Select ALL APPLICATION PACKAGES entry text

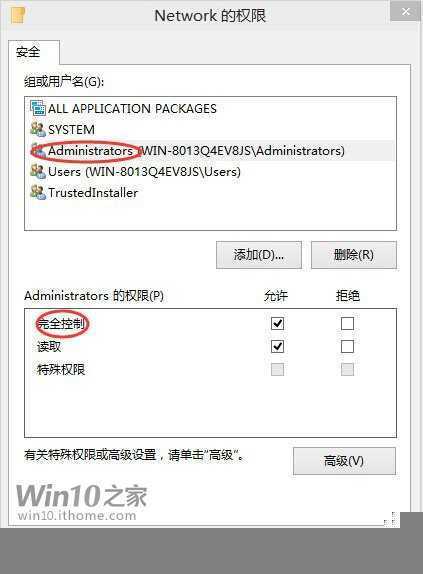pos(132,109)
